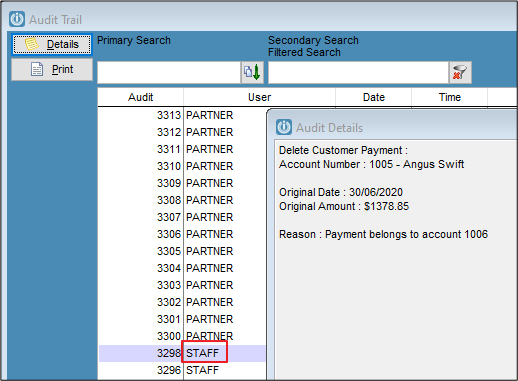
Task: Select audit row 3309
Action: (182, 183)
